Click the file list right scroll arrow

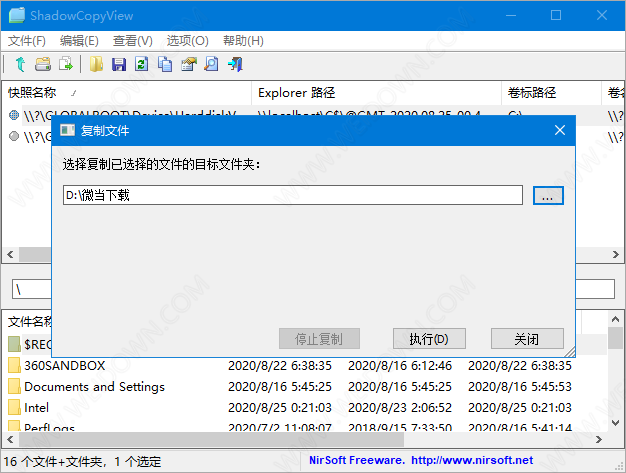click(x=598, y=439)
